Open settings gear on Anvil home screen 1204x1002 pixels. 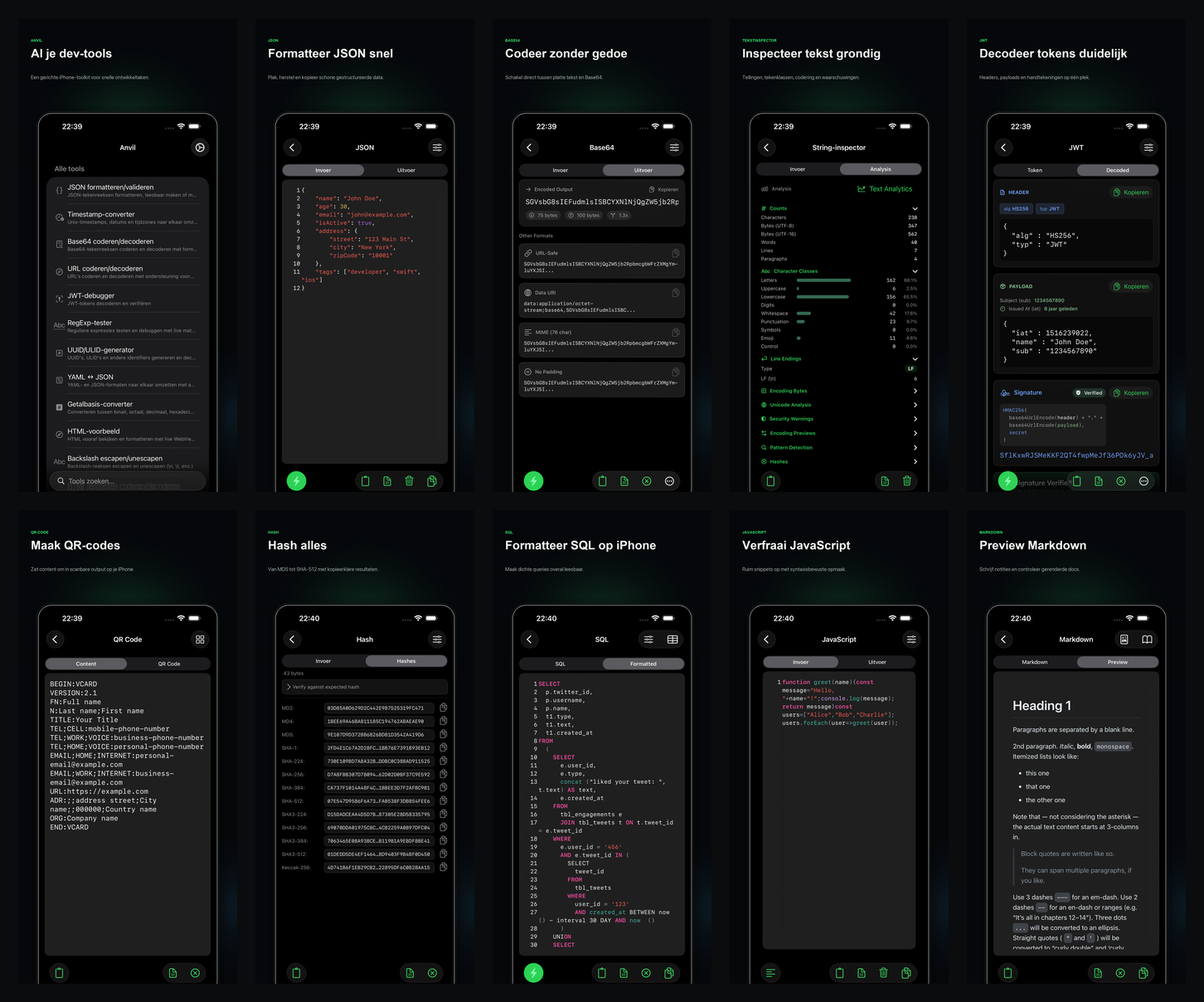click(x=200, y=148)
